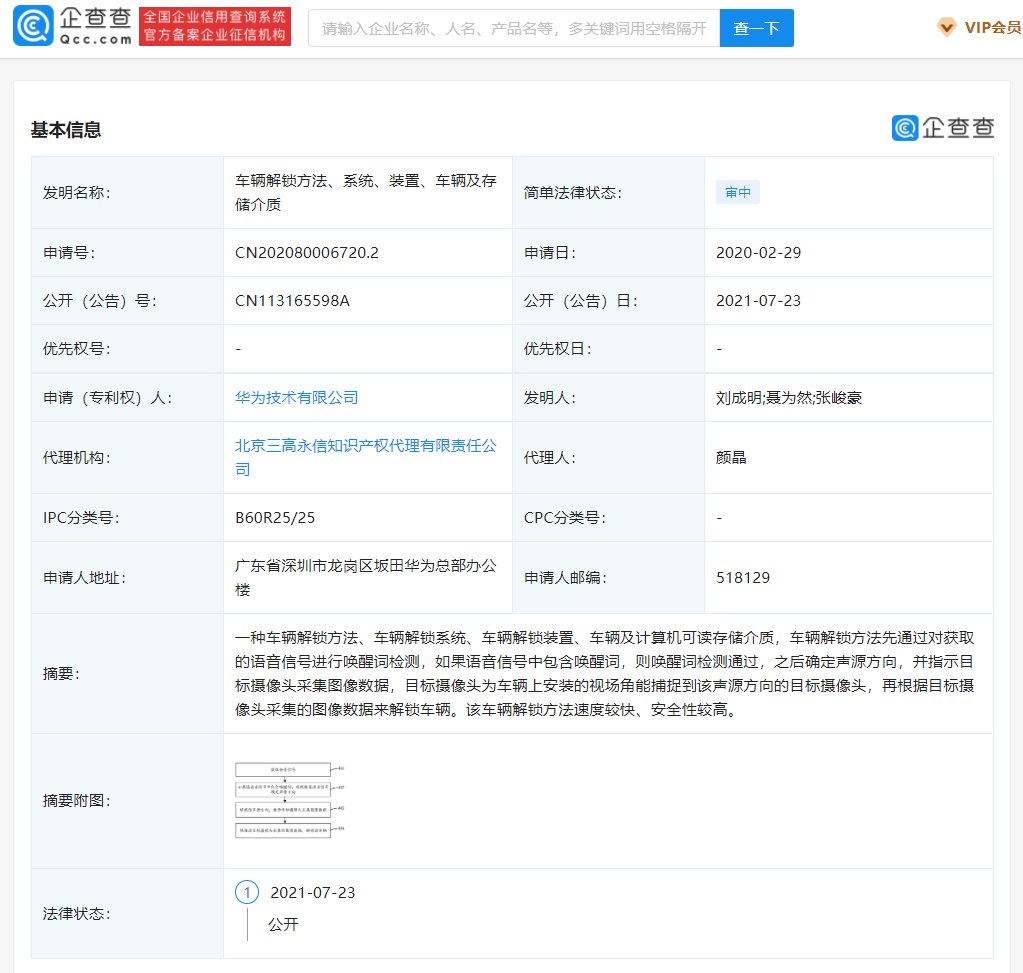Select agent name 颜晶
Screen dimensions: 1023x973
pyautogui.click(x=731, y=457)
